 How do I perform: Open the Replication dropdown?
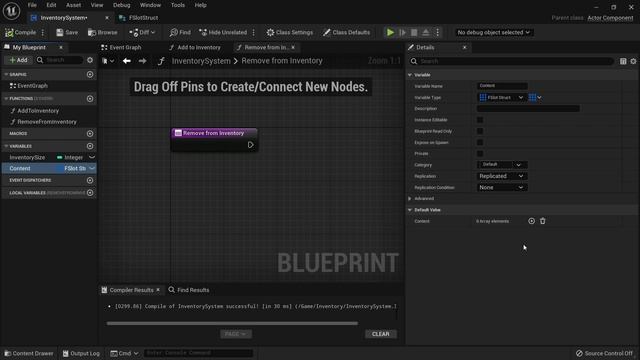[x=502, y=176]
